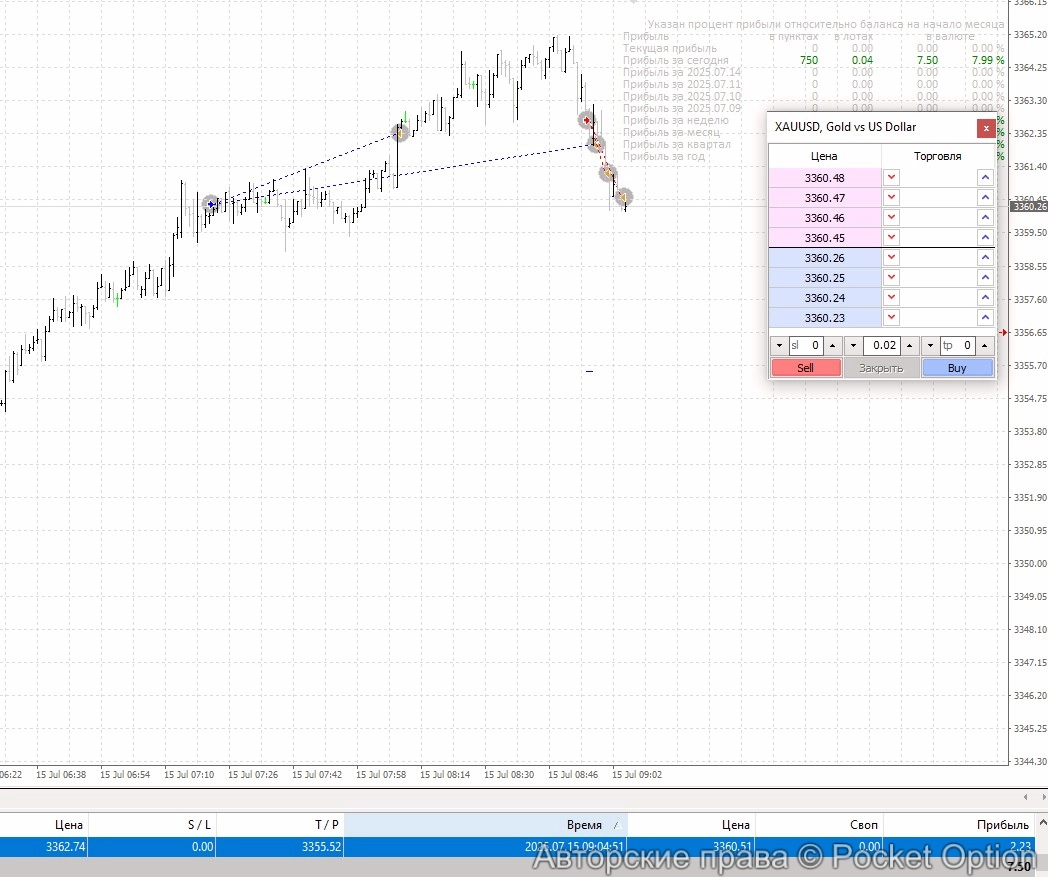Decrease the sl stop-loss value
The width and height of the screenshot is (1048, 877).
[x=780, y=346]
